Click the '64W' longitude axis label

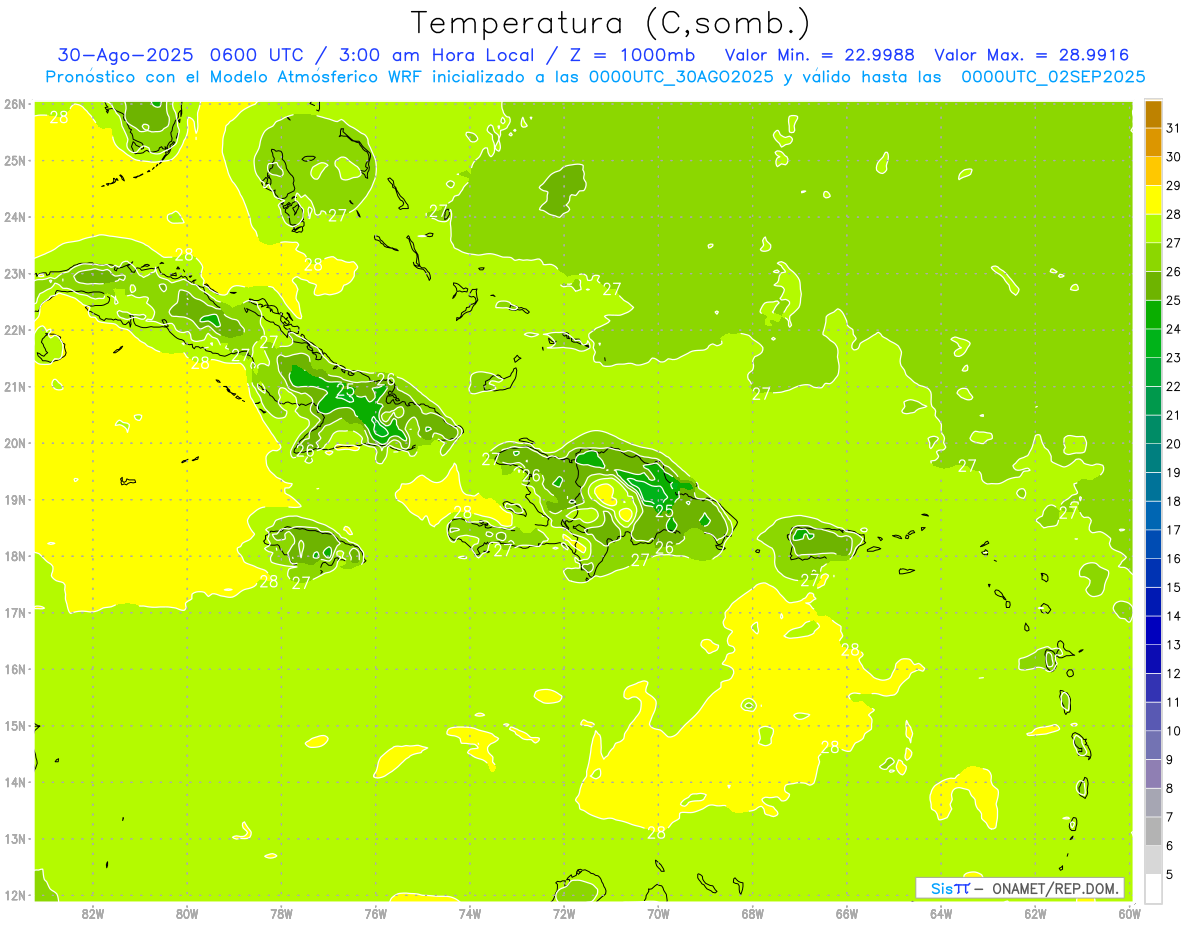[x=941, y=913]
